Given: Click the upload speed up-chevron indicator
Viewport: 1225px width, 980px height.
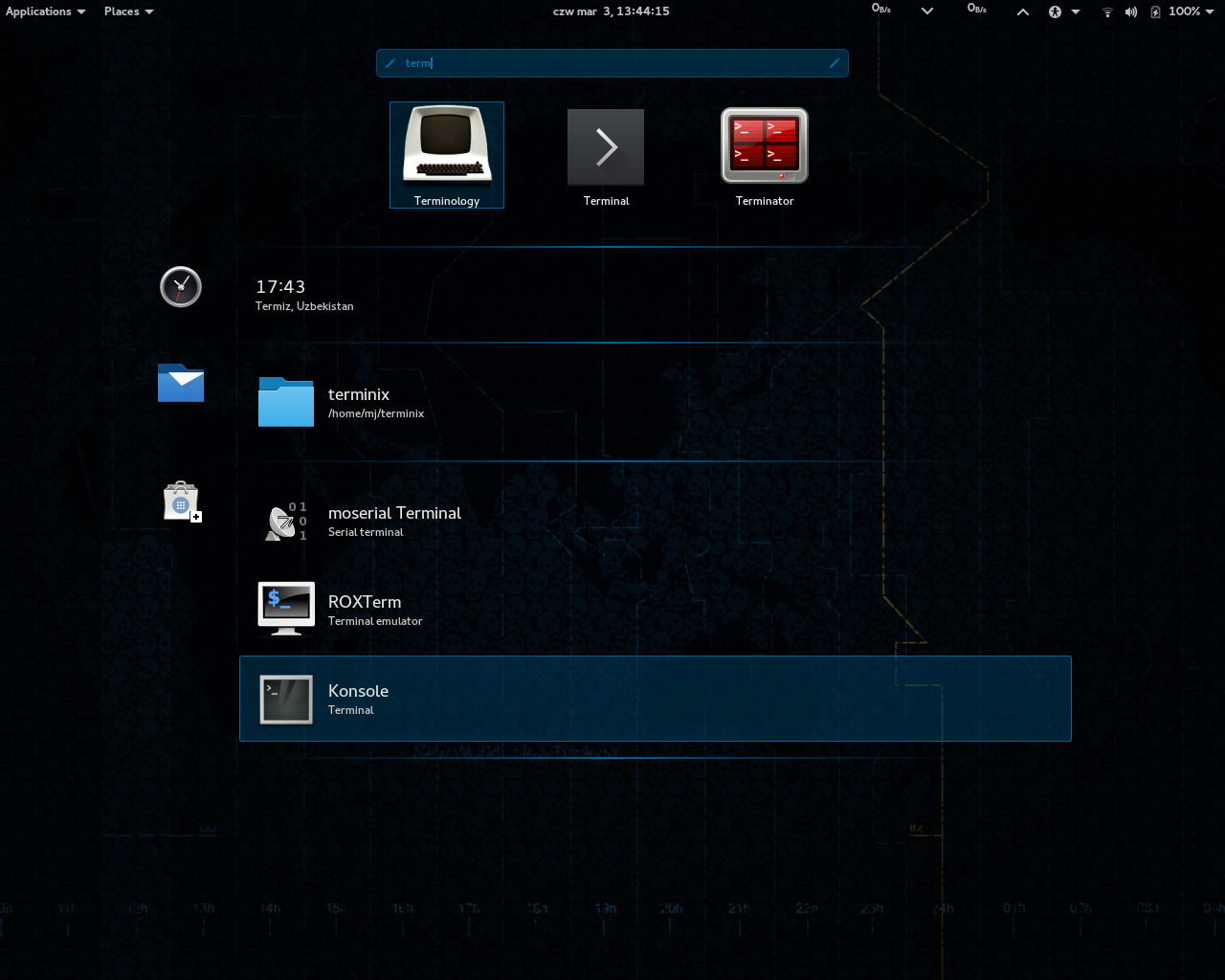Looking at the screenshot, I should tap(1023, 11).
